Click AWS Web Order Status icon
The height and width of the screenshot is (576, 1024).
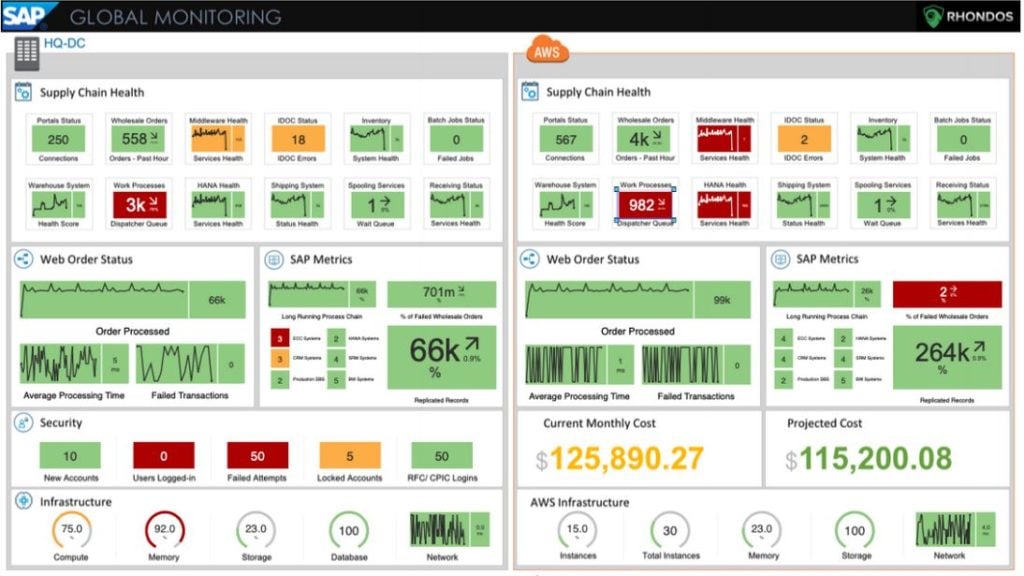[530, 259]
